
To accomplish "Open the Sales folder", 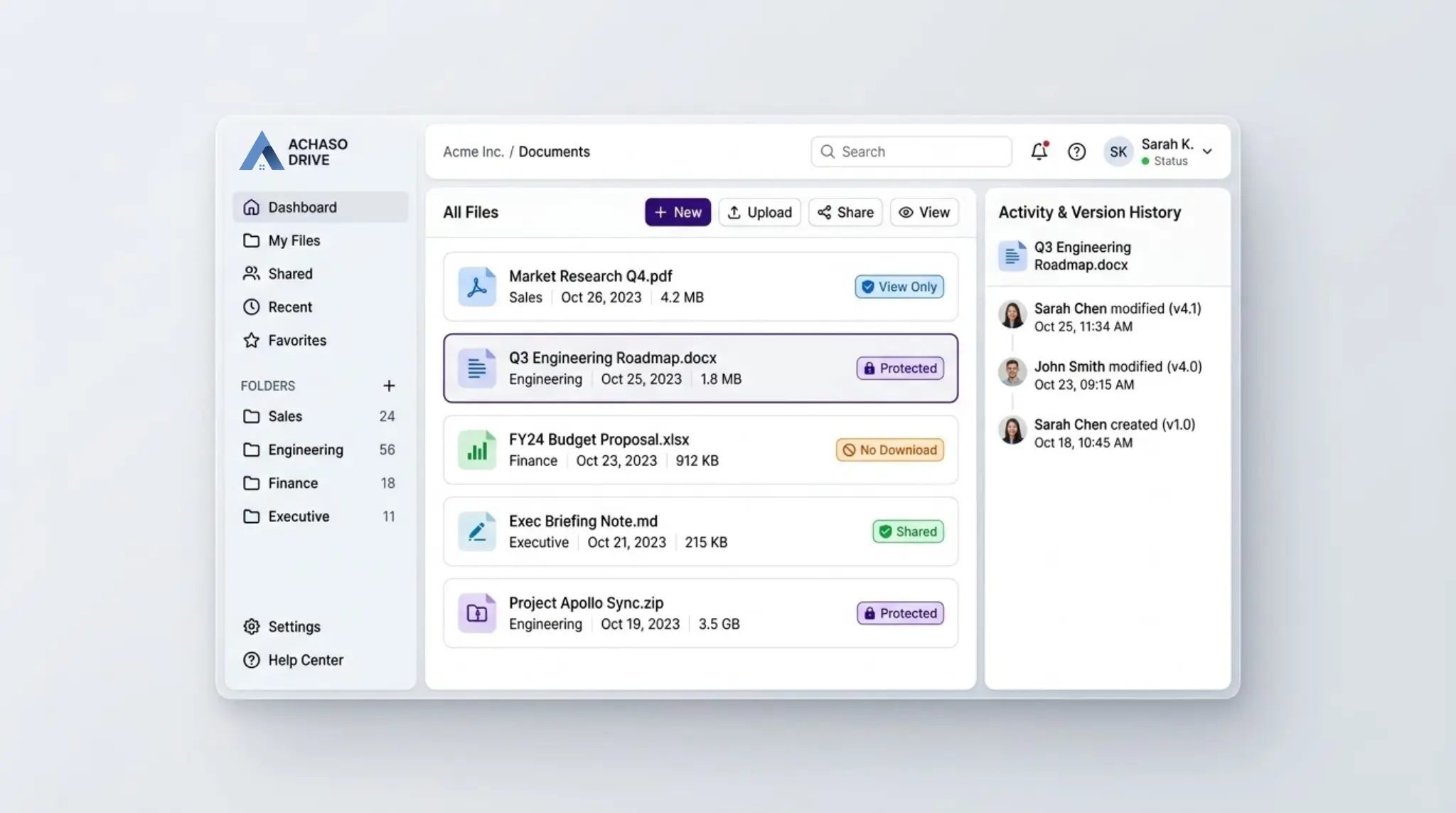I will coord(320,416).
